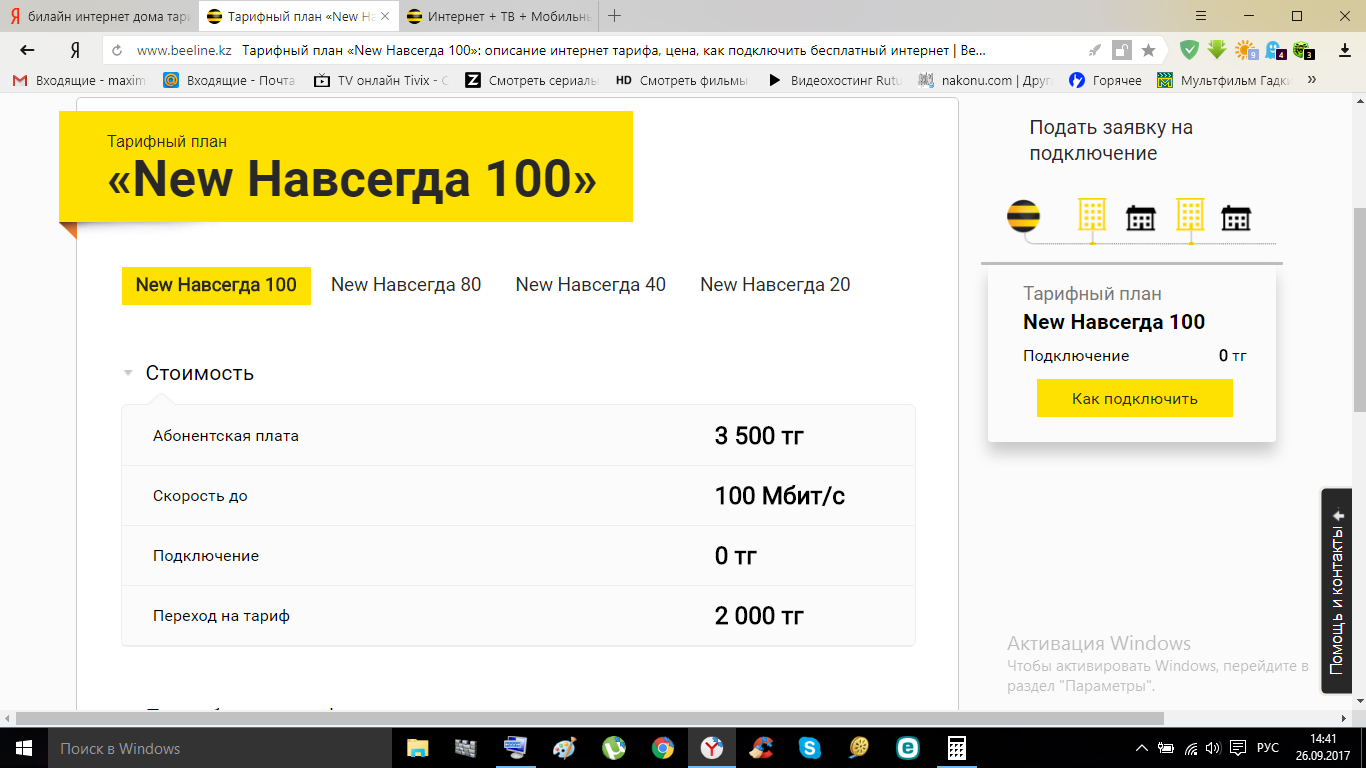Show more bookmarks with double chevron
Screen dimensions: 1366x768
(x=1311, y=80)
